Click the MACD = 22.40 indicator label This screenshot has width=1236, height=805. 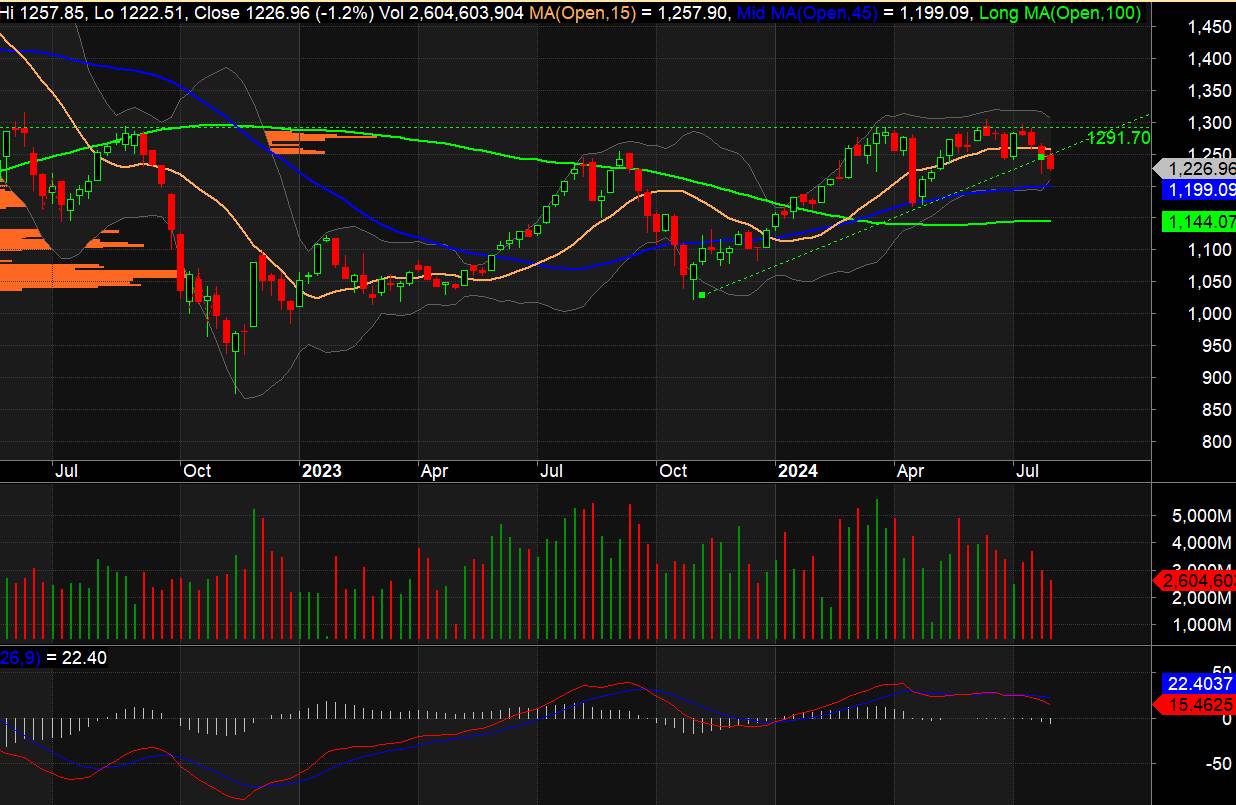(54, 658)
